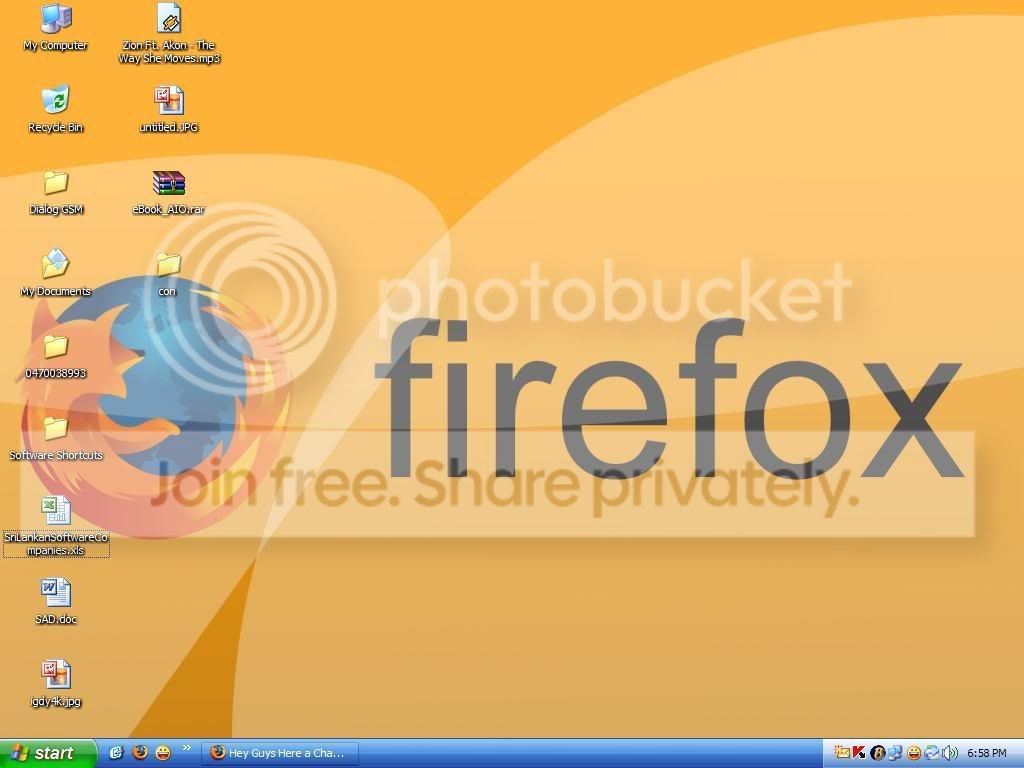Open the volume speaker tray icon
Image resolution: width=1024 pixels, height=768 pixels.
pos(950,753)
